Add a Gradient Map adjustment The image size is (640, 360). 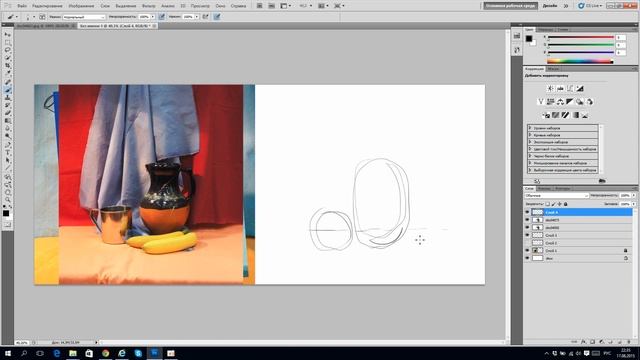pyautogui.click(x=576, y=115)
